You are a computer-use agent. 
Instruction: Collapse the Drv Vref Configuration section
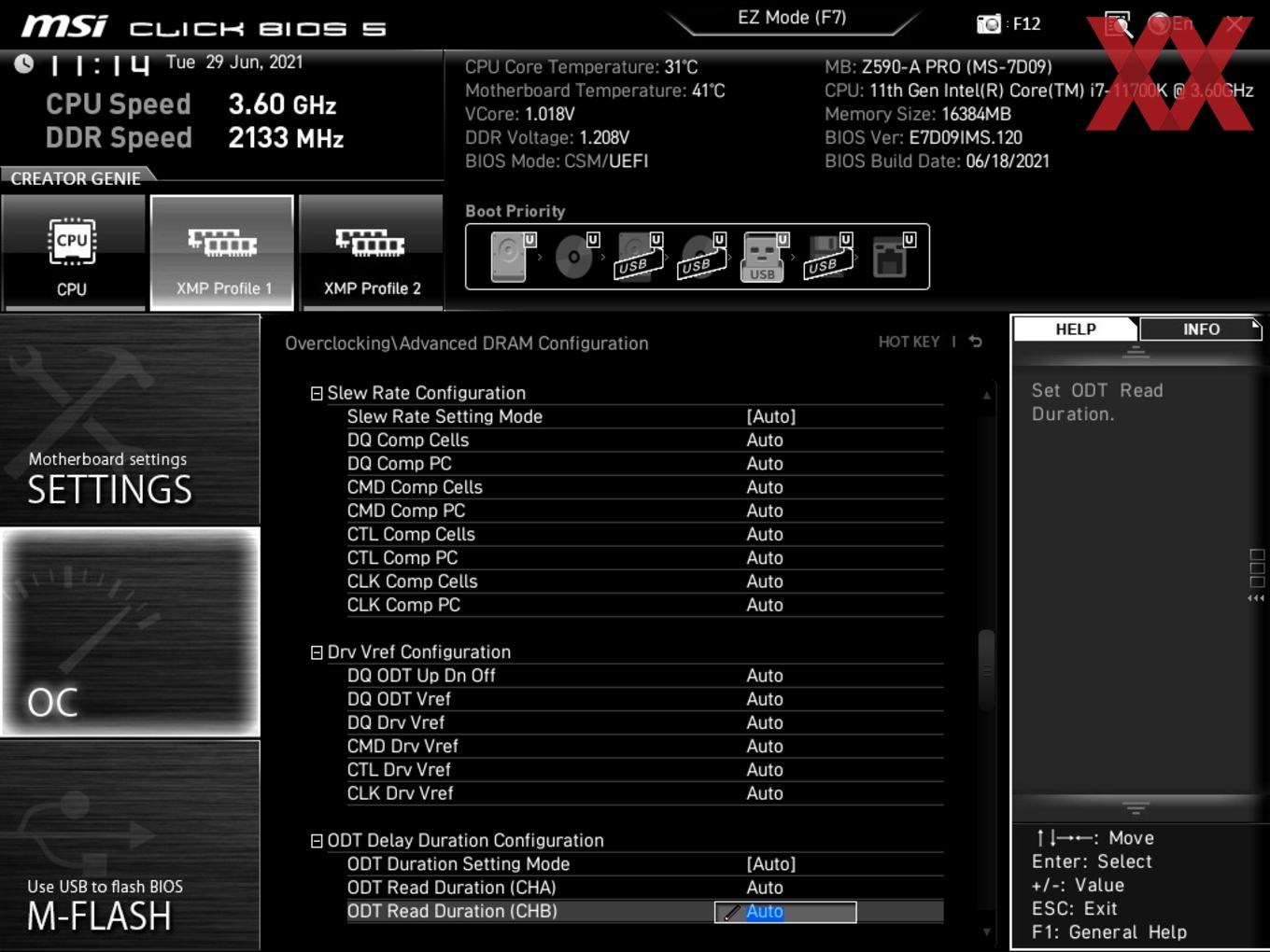click(317, 652)
